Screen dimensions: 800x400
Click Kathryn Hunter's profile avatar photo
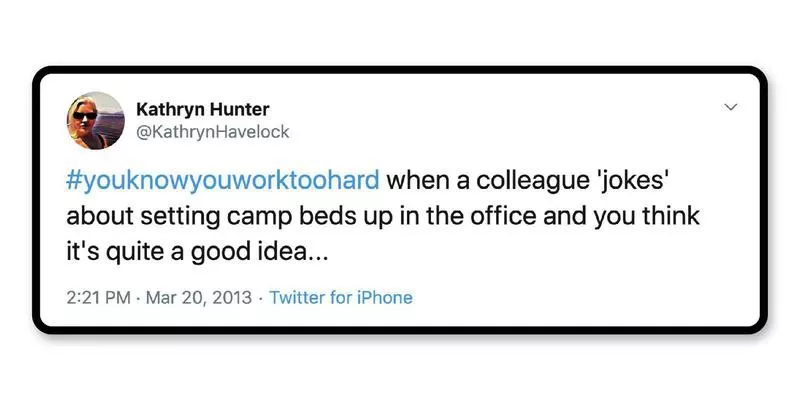tap(96, 120)
